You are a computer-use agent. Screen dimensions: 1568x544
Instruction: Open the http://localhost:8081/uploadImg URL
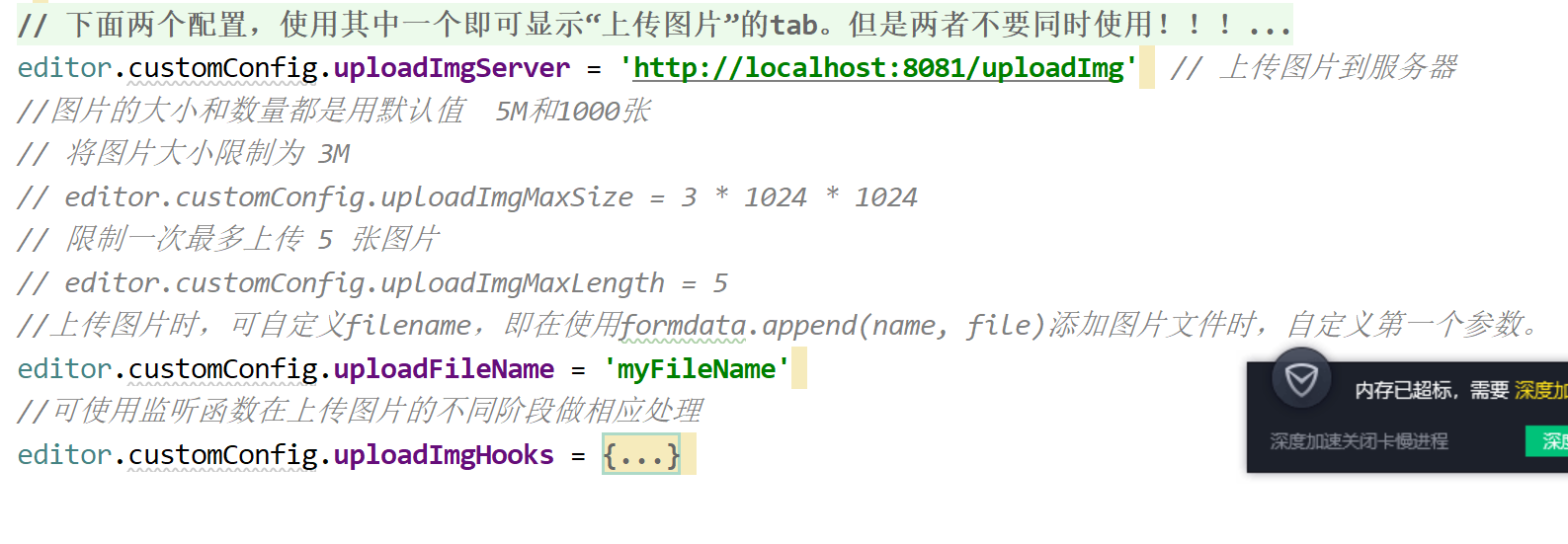pyautogui.click(x=878, y=67)
